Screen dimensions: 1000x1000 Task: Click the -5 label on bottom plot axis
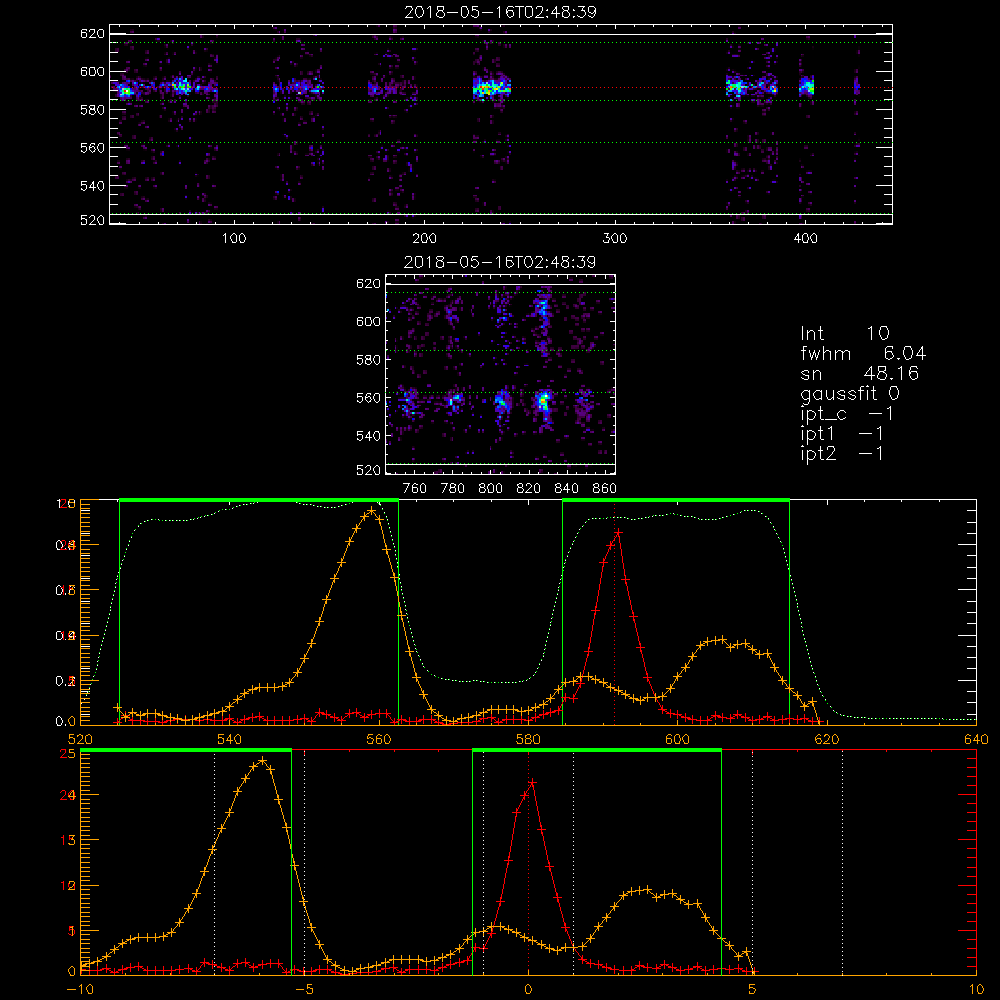[304, 989]
